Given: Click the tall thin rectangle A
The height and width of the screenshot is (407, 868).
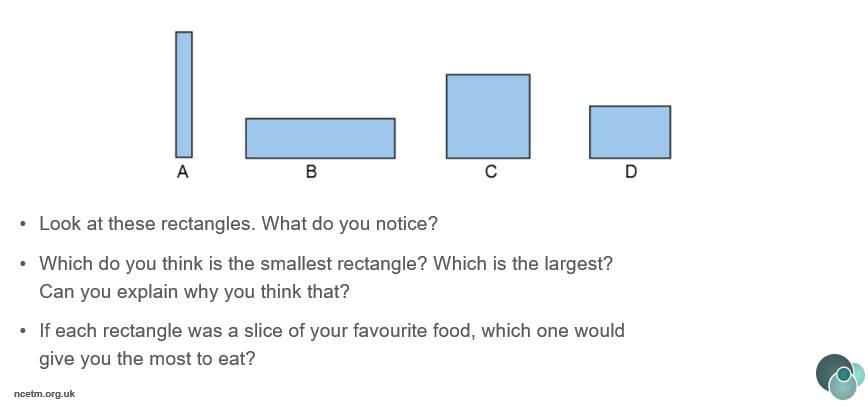Looking at the screenshot, I should tap(184, 95).
